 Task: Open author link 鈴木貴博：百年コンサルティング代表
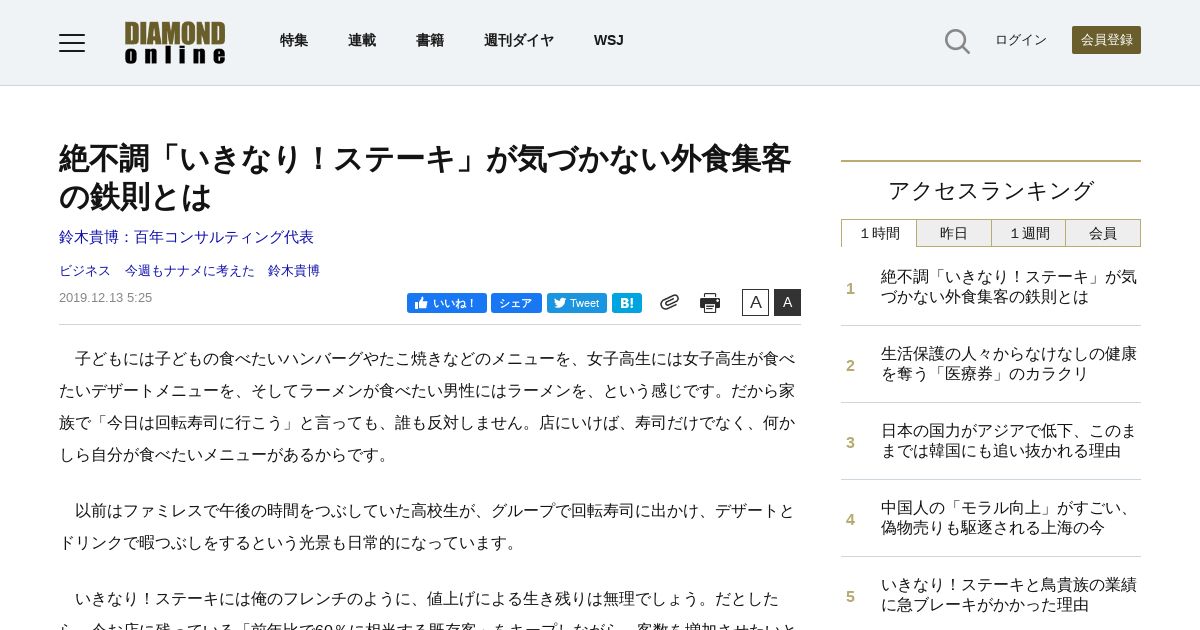click(186, 237)
